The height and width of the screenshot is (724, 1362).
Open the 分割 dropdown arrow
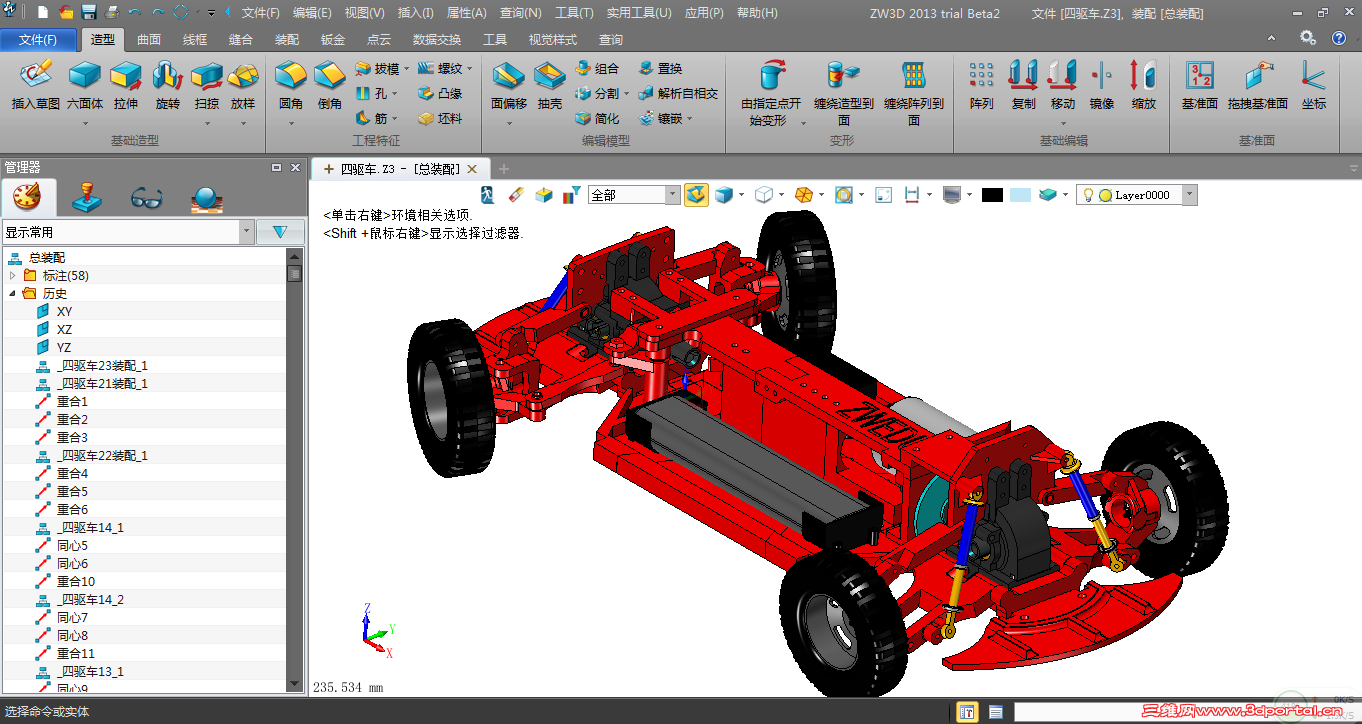click(626, 94)
